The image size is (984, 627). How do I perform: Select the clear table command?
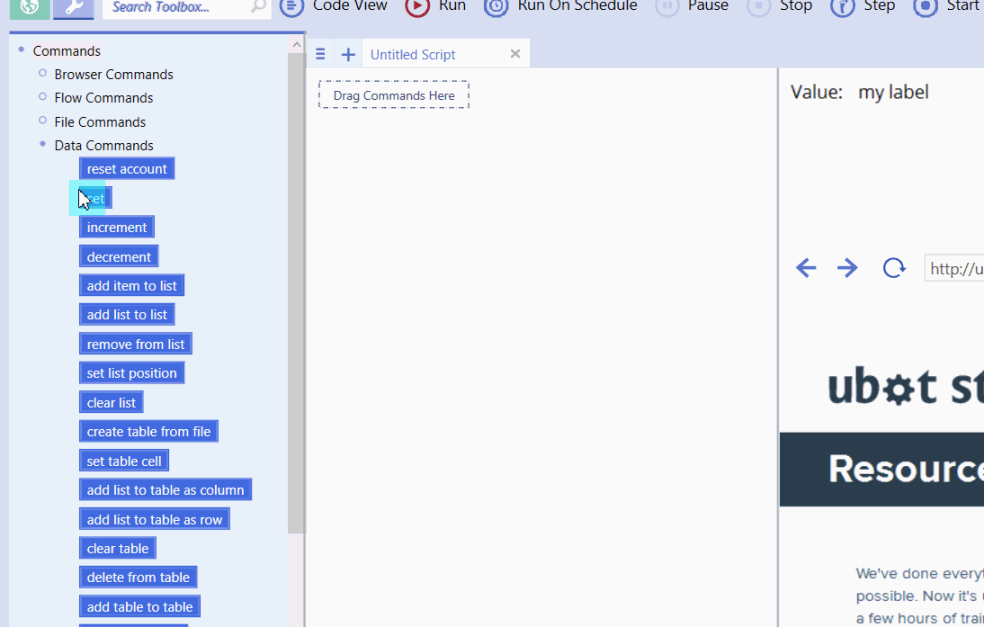click(117, 548)
